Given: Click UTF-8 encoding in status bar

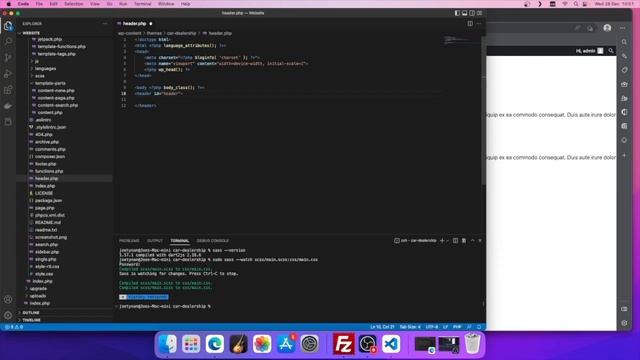Looking at the screenshot, I should pyautogui.click(x=432, y=327).
